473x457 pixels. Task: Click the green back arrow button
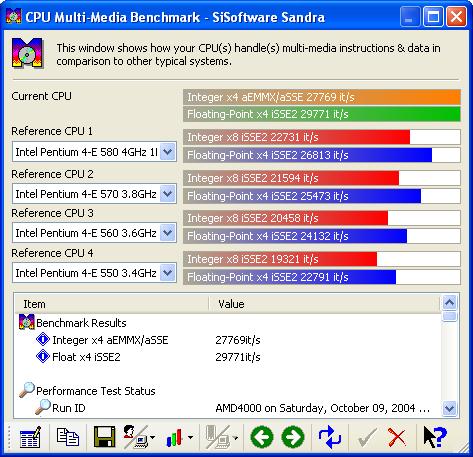point(262,437)
